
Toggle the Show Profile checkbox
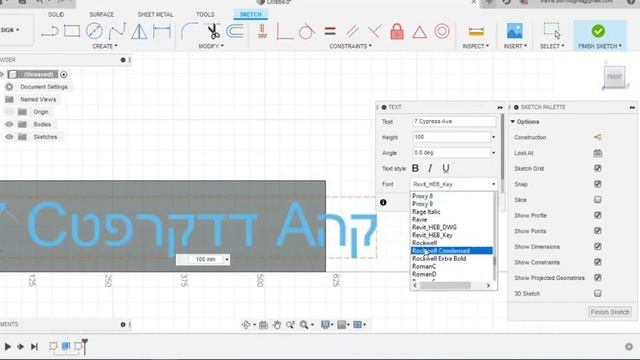598,215
